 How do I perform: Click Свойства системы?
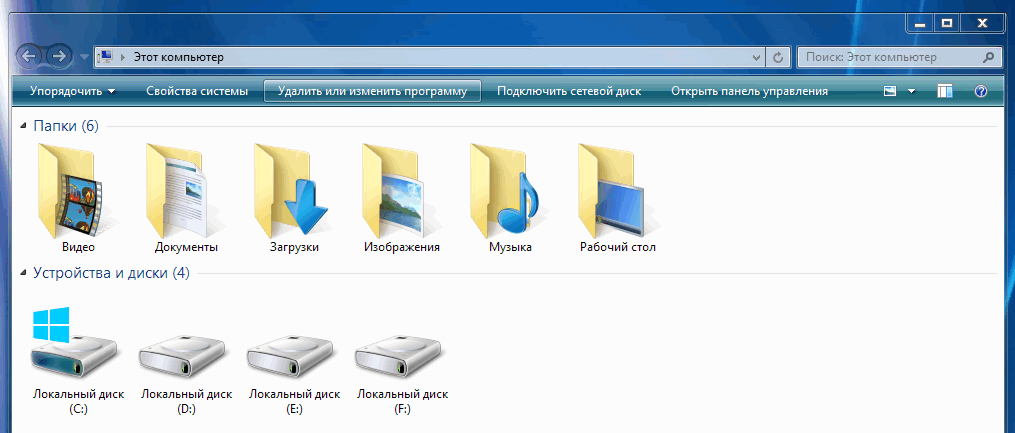(x=197, y=91)
